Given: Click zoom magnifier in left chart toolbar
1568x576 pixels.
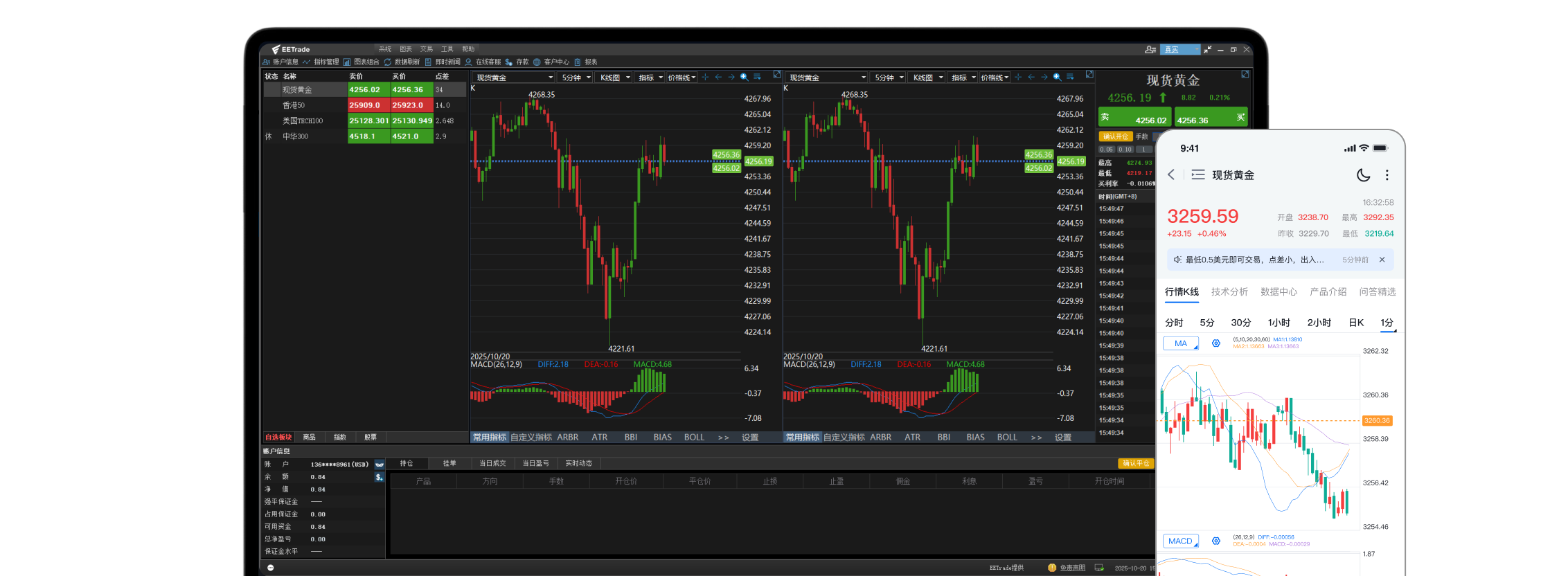Looking at the screenshot, I should click(744, 77).
